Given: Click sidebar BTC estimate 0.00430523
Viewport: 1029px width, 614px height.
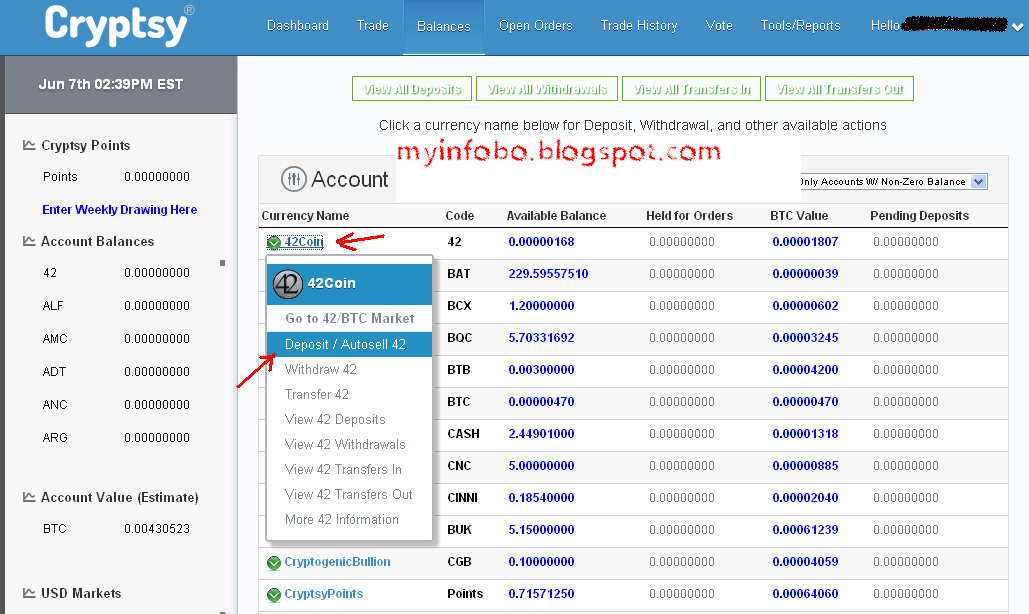Looking at the screenshot, I should click(x=157, y=529).
